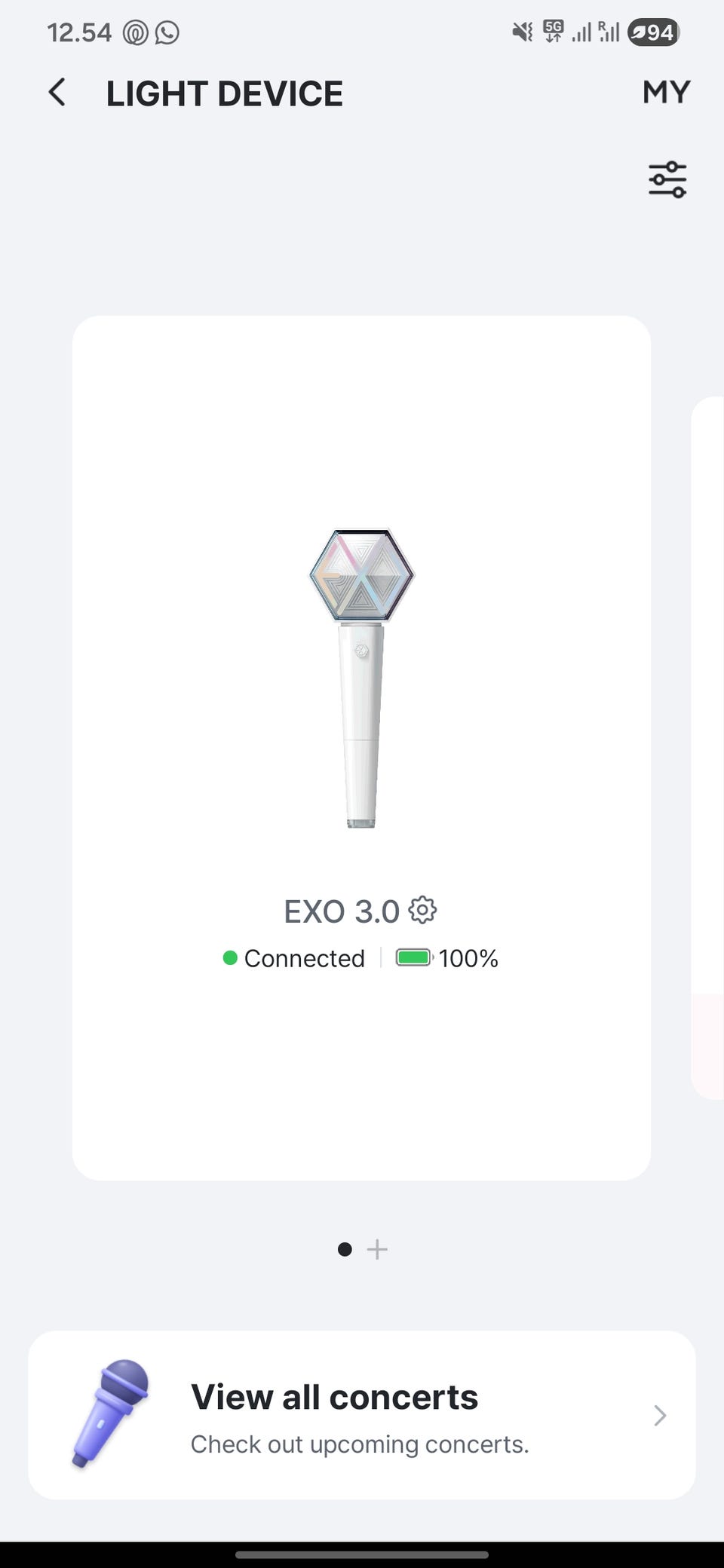Open EXO 3.0 gear settings

422,911
